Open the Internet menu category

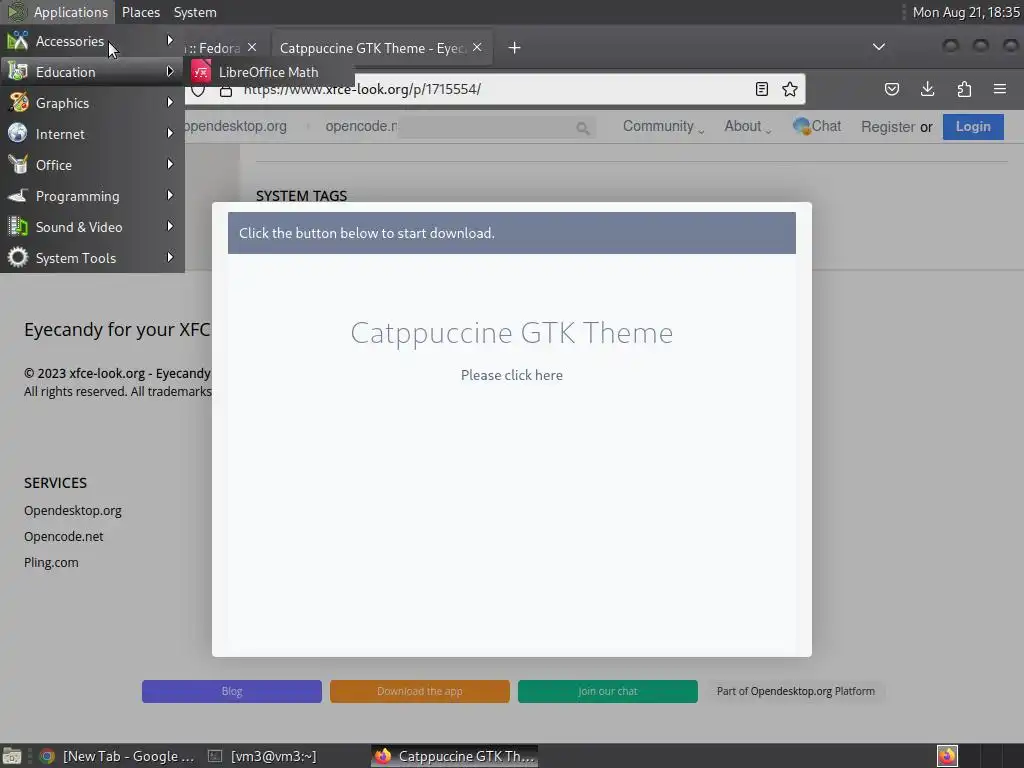pyautogui.click(x=92, y=134)
